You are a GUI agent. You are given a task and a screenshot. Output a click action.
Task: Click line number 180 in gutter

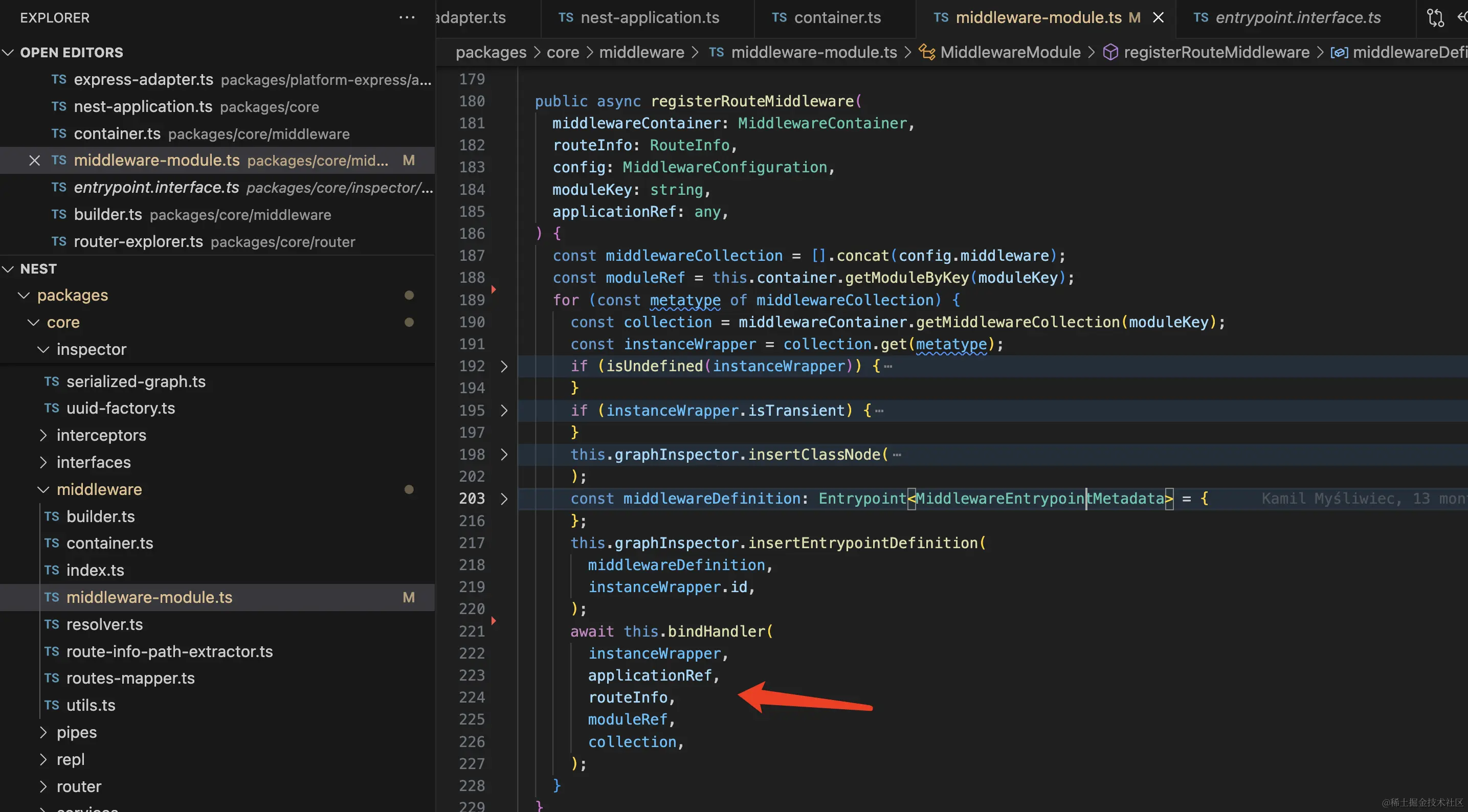pyautogui.click(x=472, y=101)
